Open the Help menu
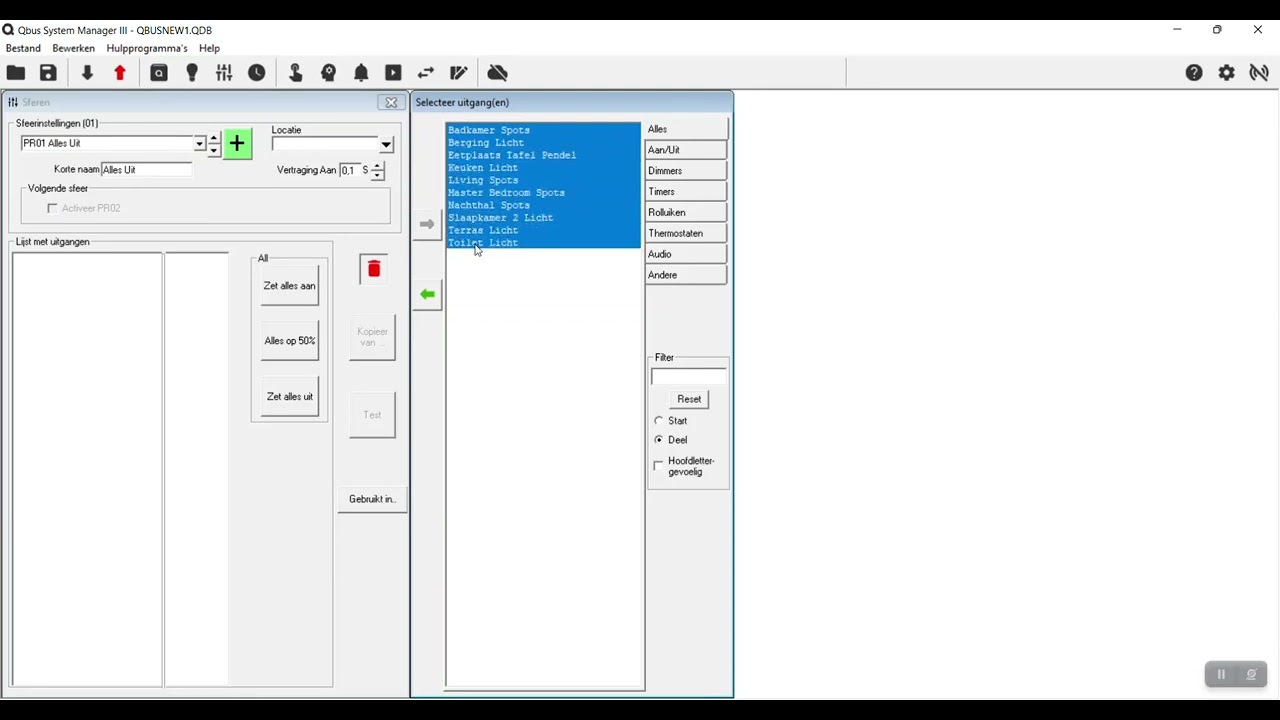Image resolution: width=1280 pixels, height=720 pixels. click(209, 48)
